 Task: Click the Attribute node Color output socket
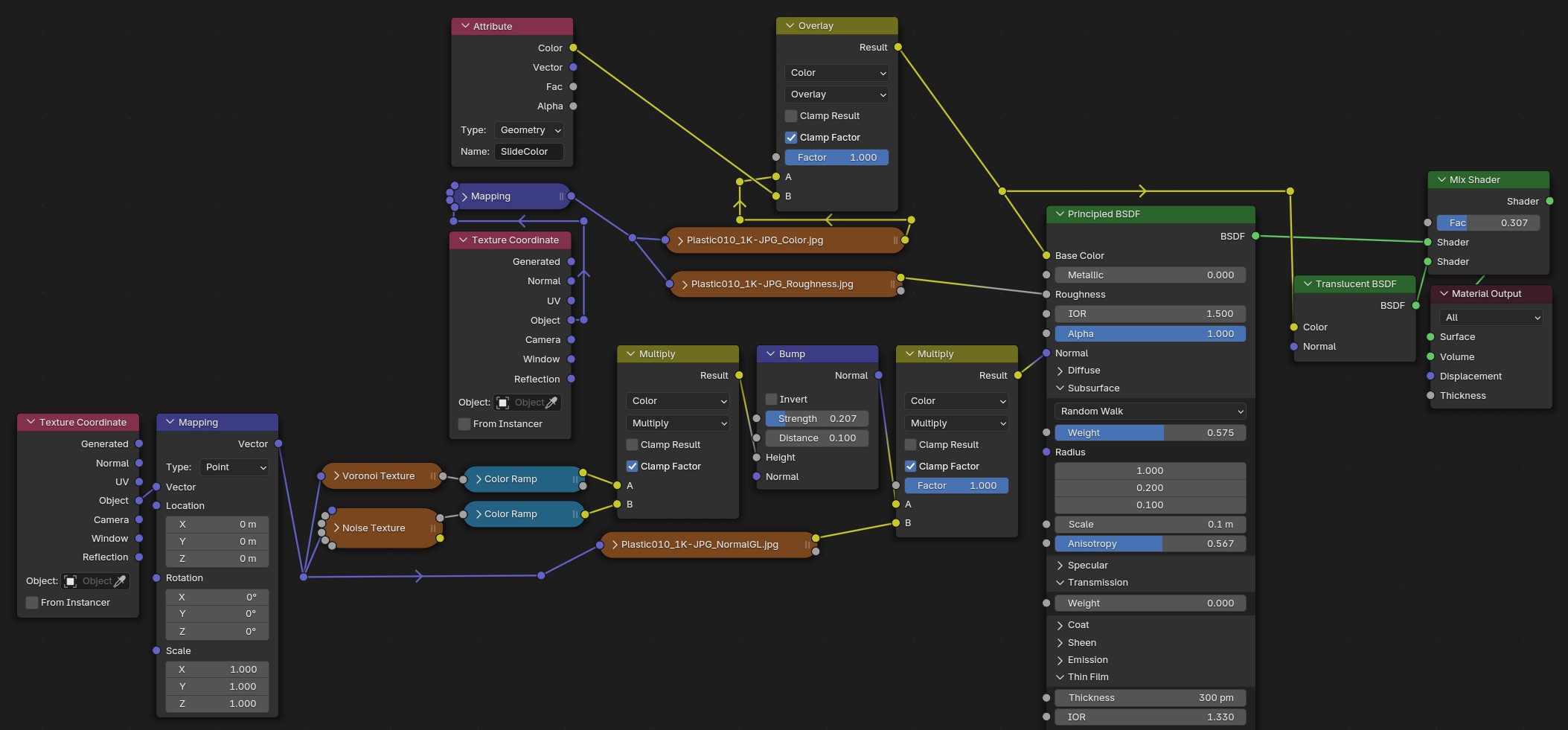(573, 48)
